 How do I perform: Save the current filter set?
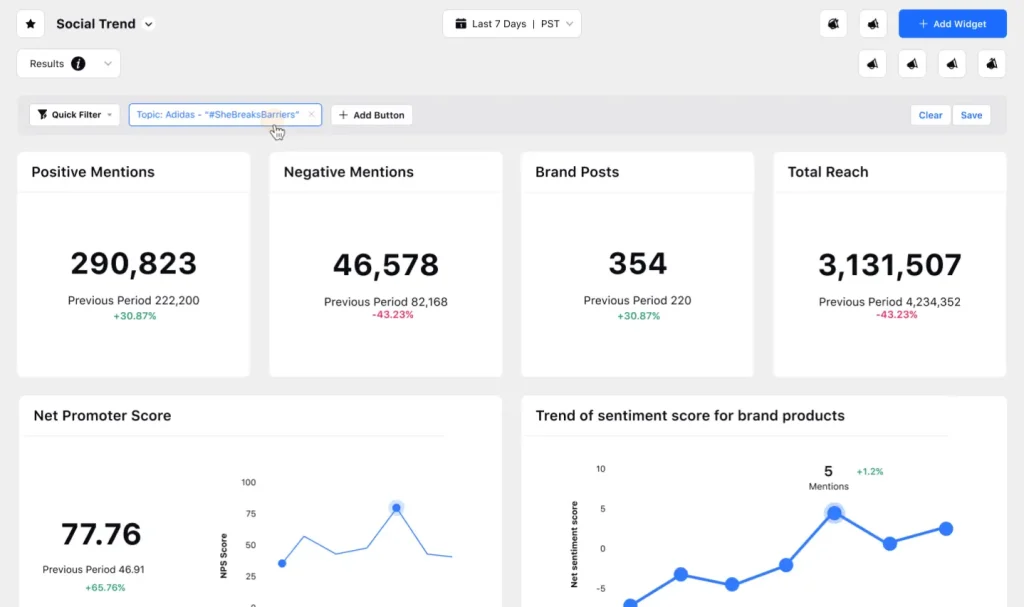[971, 115]
